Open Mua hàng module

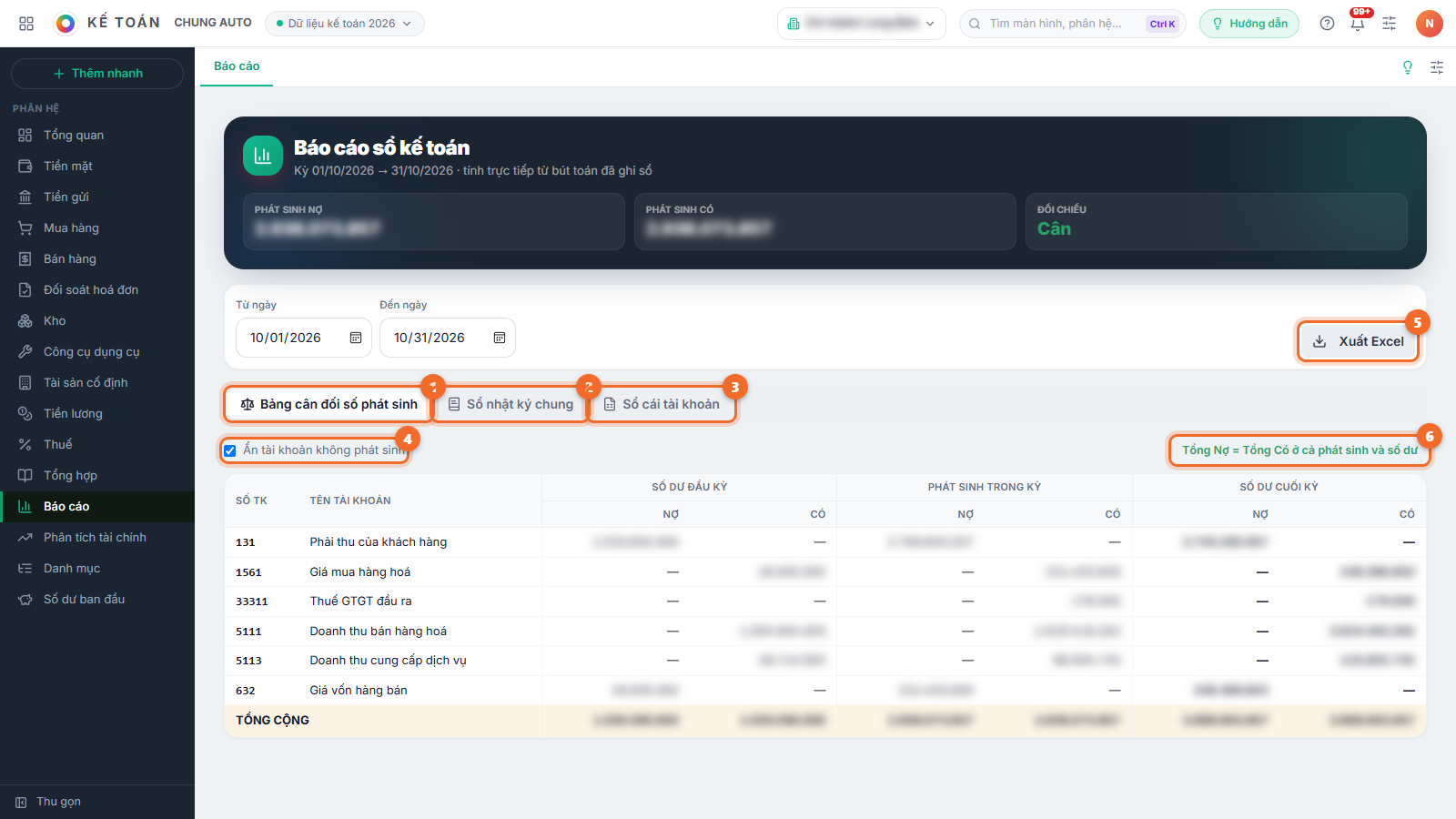click(x=97, y=227)
